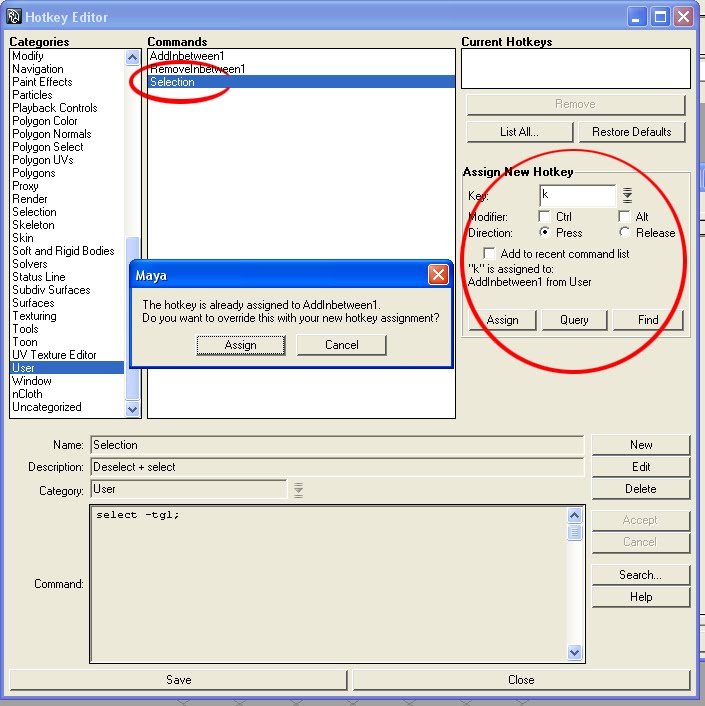705x706 pixels.
Task: Select the Modify category
Action: click(67, 56)
